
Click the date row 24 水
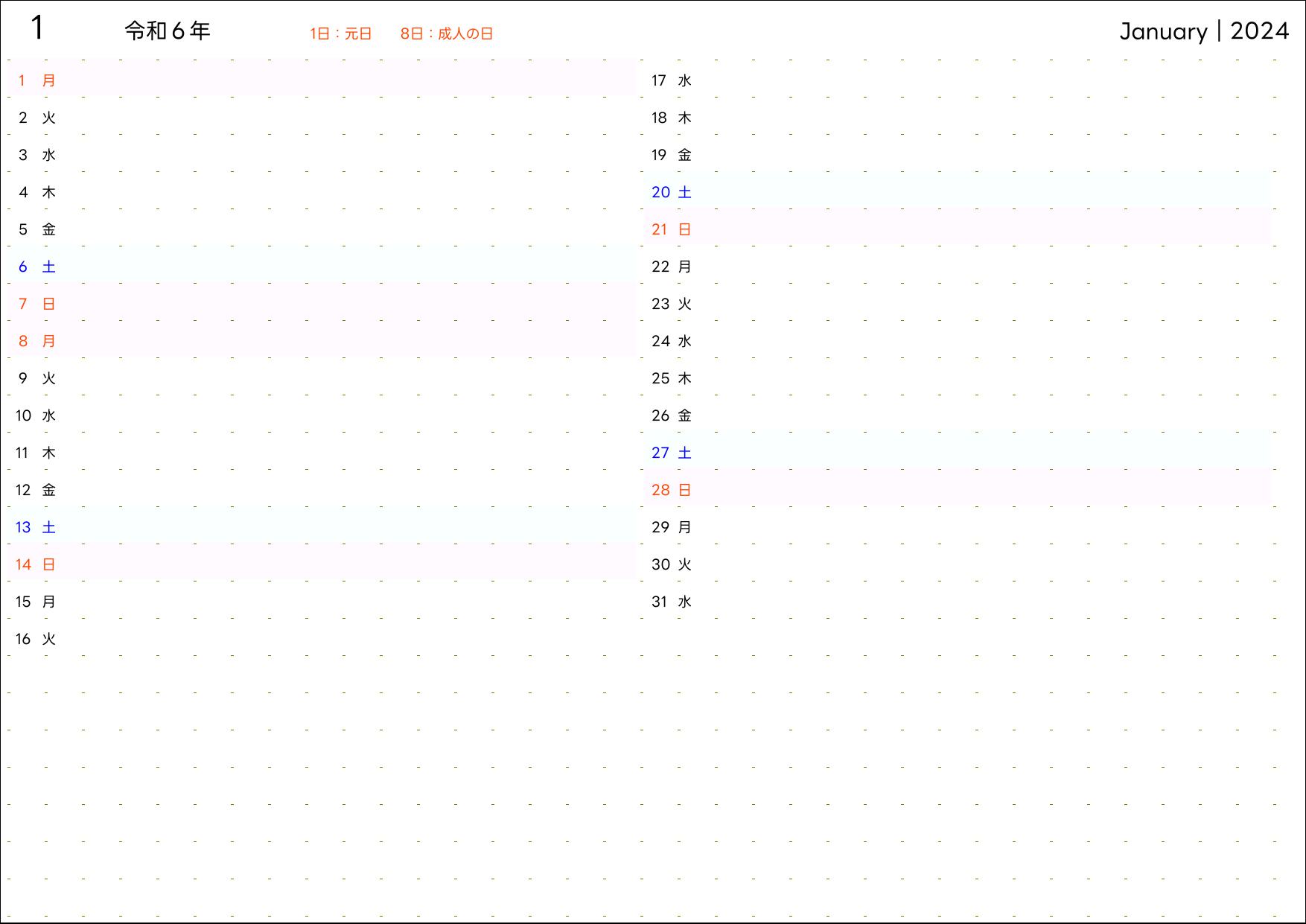(958, 339)
